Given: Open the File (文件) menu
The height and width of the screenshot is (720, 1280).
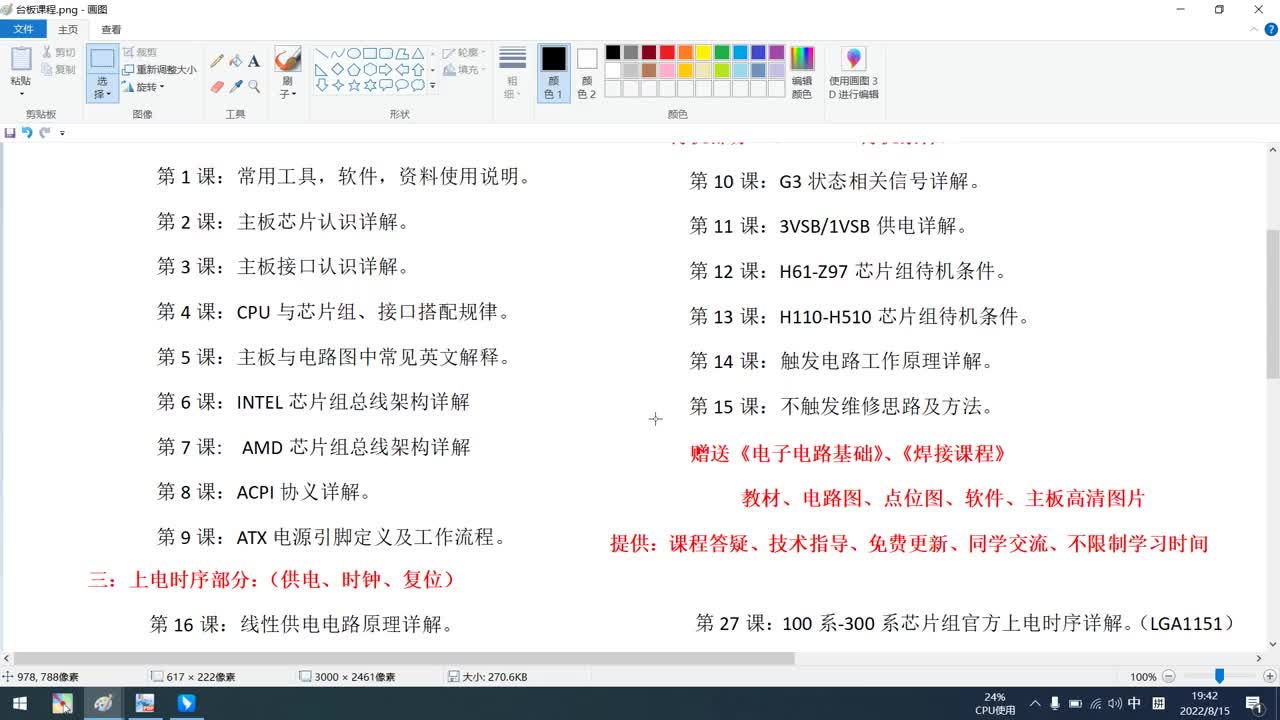Looking at the screenshot, I should [x=23, y=30].
